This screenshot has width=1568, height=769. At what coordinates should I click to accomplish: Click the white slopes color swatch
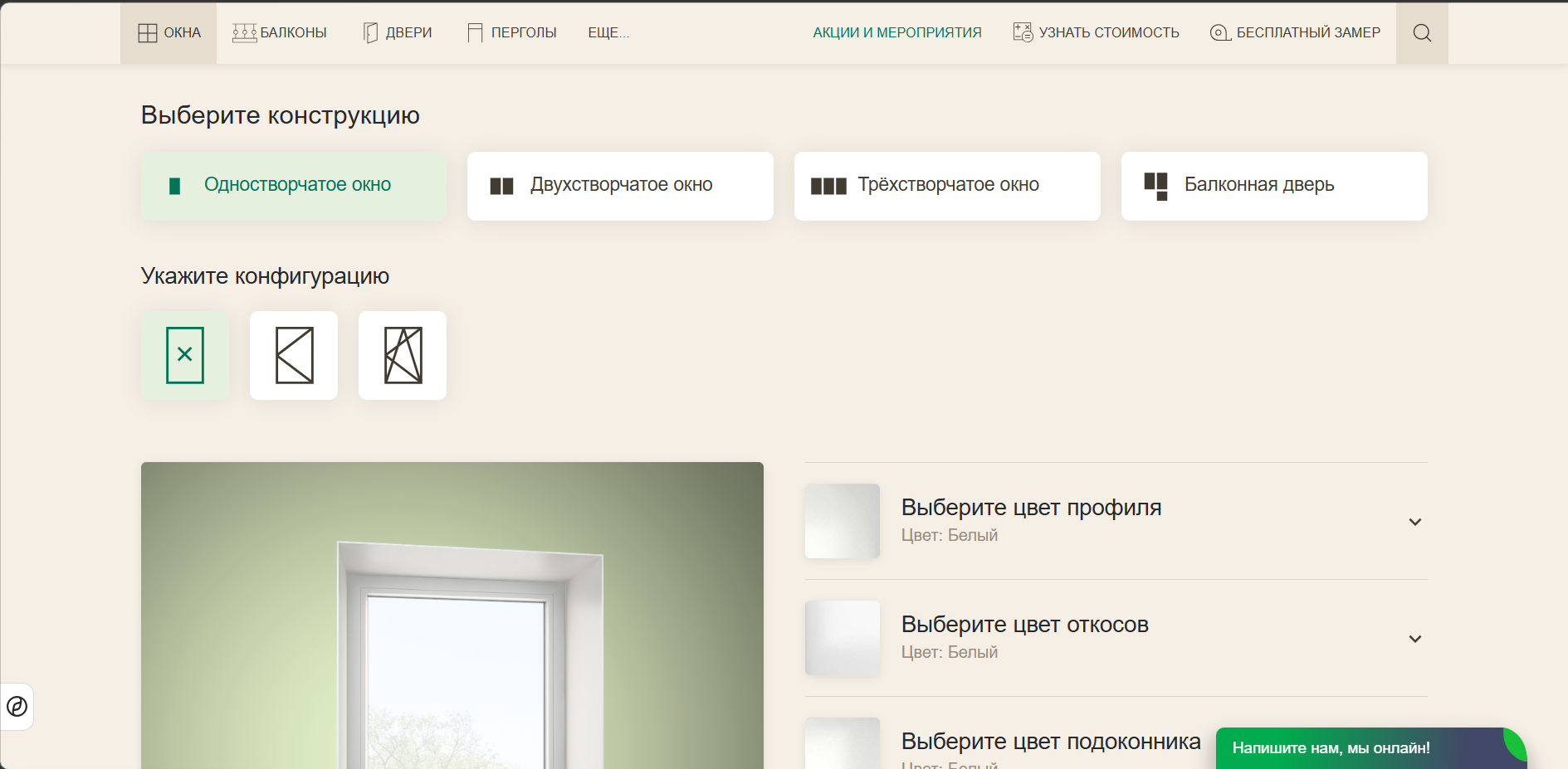coord(843,638)
